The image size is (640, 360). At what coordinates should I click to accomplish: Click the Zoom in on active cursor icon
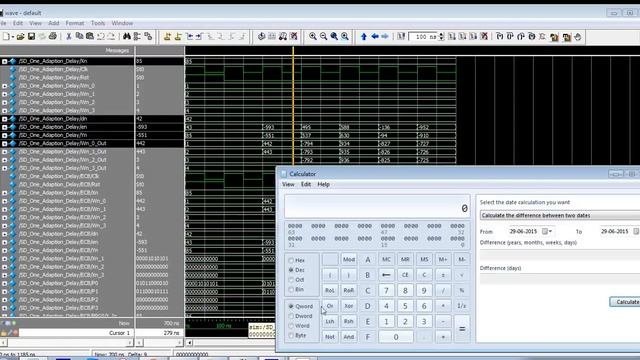[345, 37]
